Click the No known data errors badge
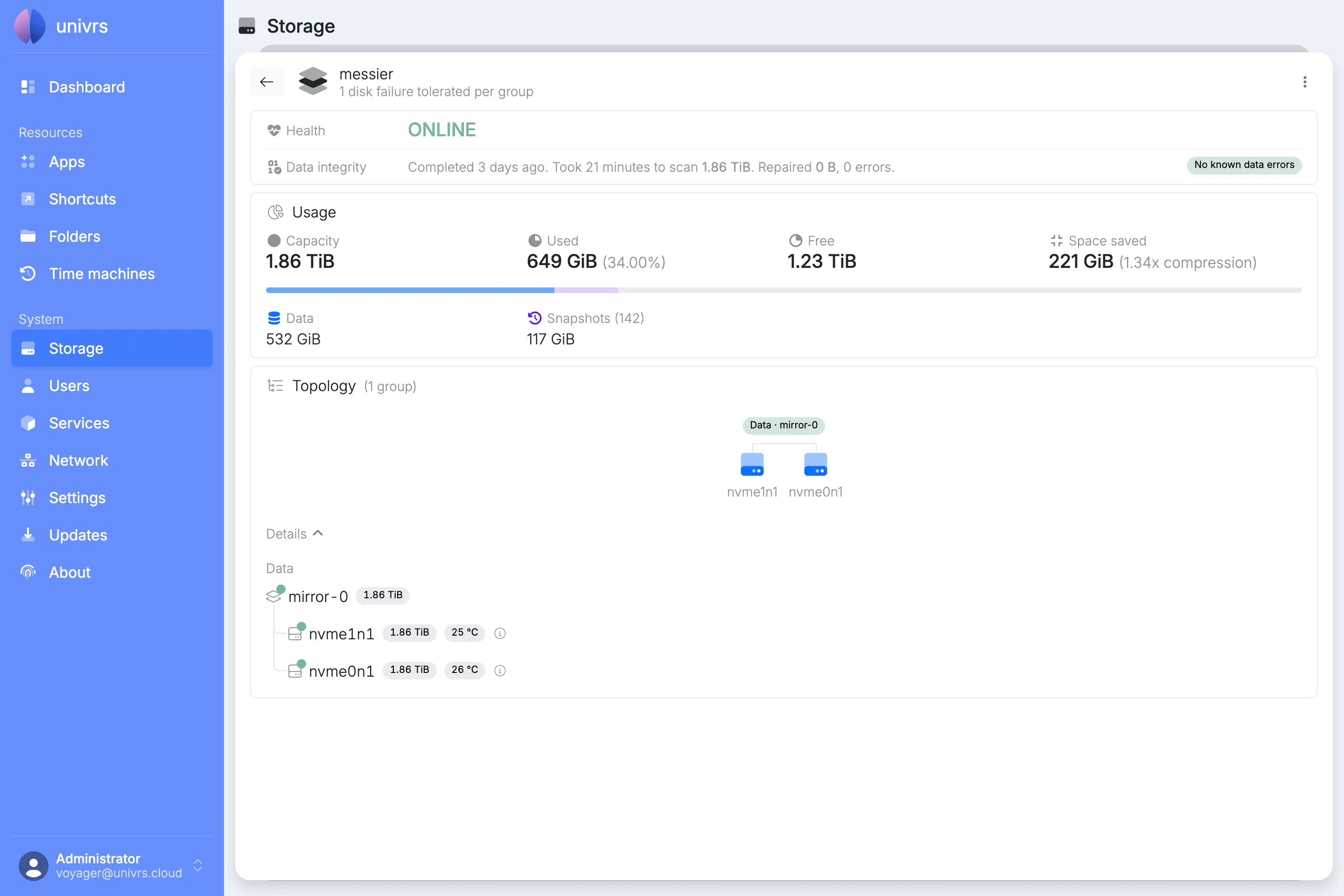The width and height of the screenshot is (1344, 896). [1244, 165]
